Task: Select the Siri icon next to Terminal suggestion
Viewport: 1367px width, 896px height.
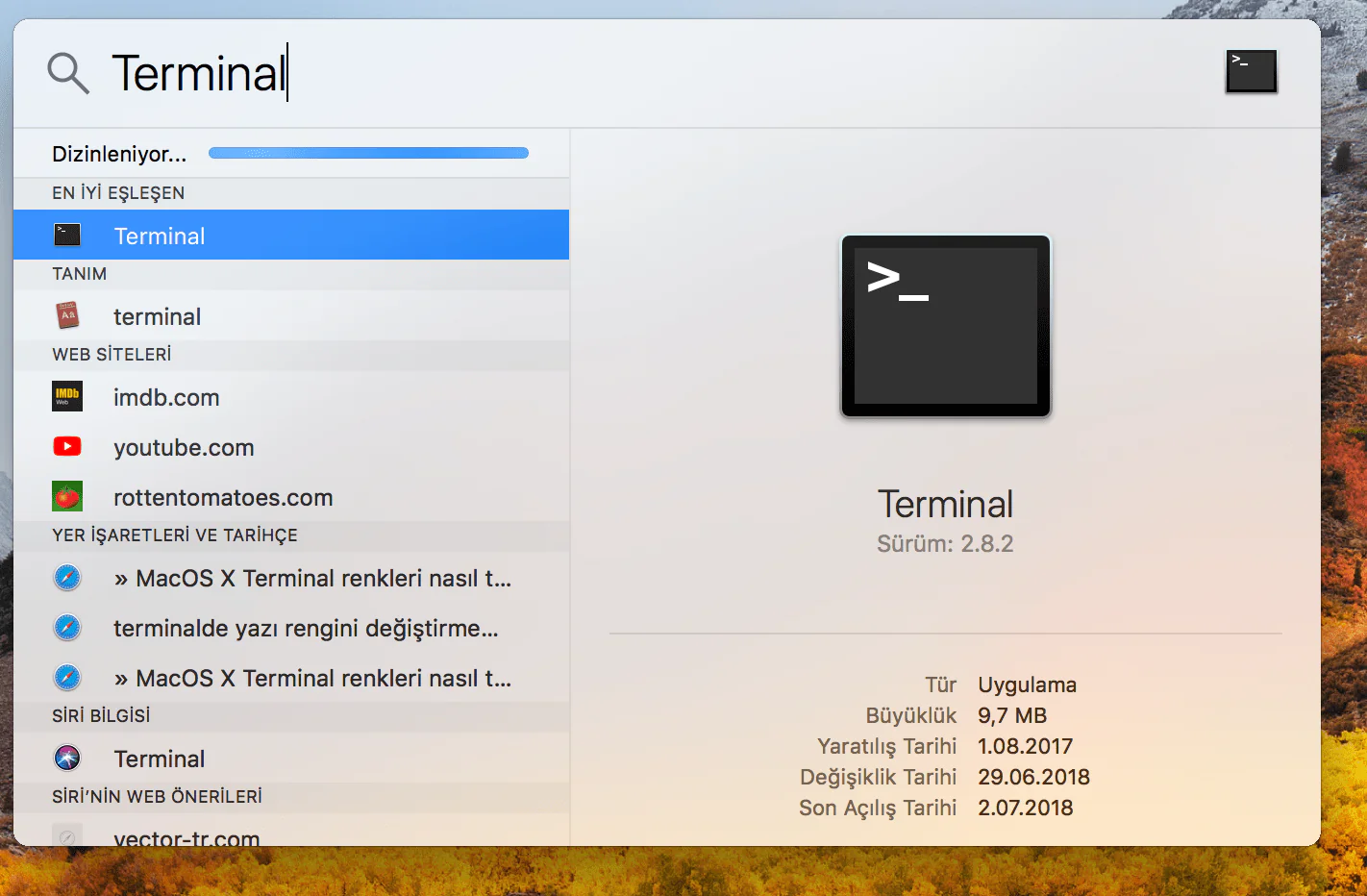Action: pos(66,758)
